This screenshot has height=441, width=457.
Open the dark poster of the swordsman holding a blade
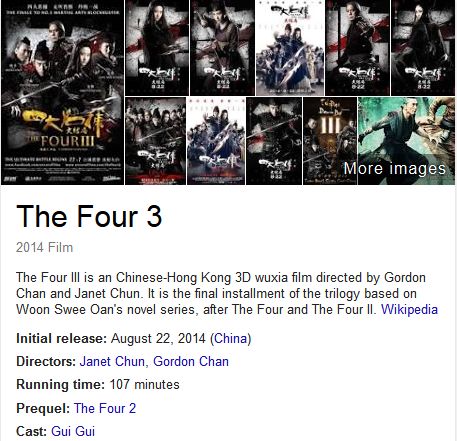click(274, 141)
